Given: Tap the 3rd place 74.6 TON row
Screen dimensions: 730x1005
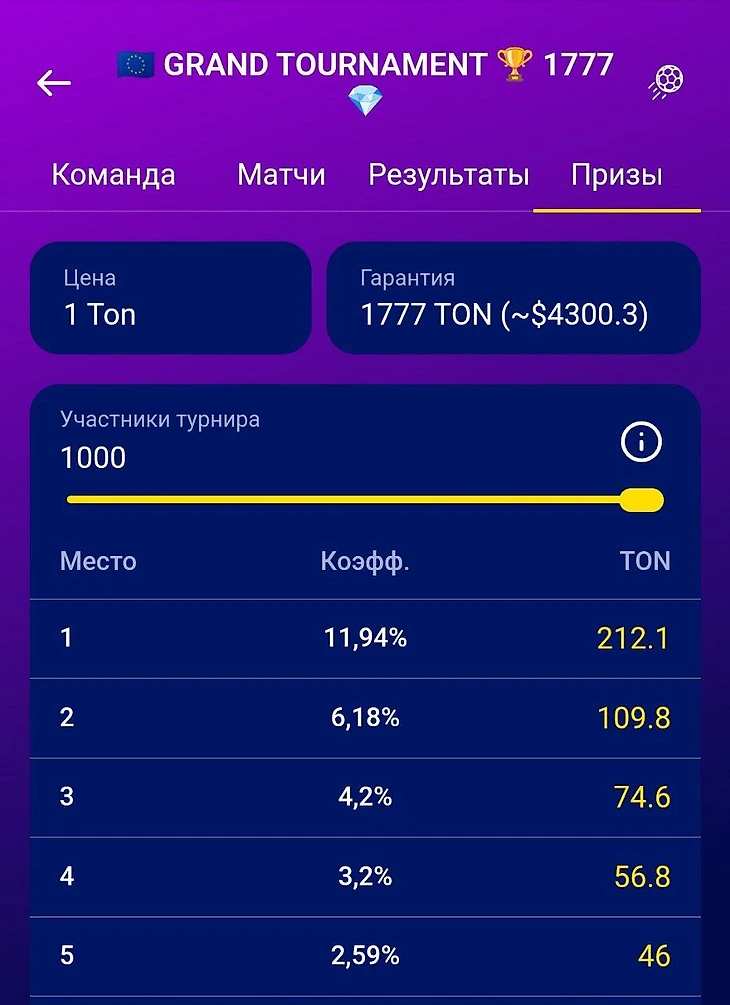Looking at the screenshot, I should tap(365, 797).
